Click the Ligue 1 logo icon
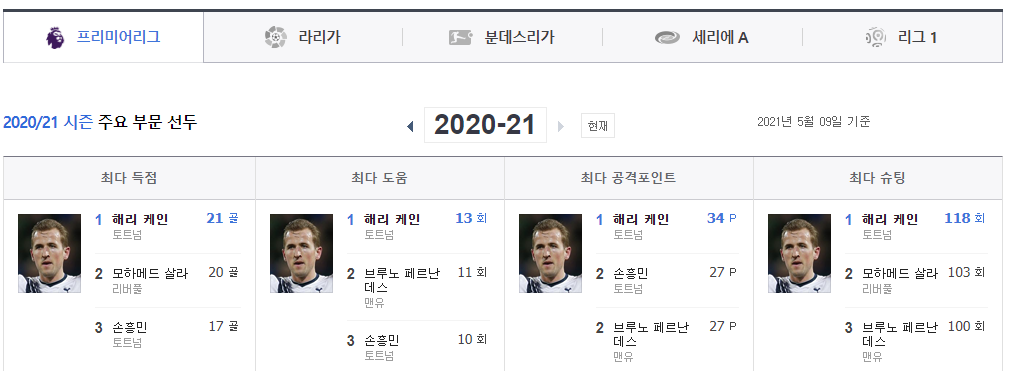Screen dimensions: 1011x371 click(x=876, y=37)
